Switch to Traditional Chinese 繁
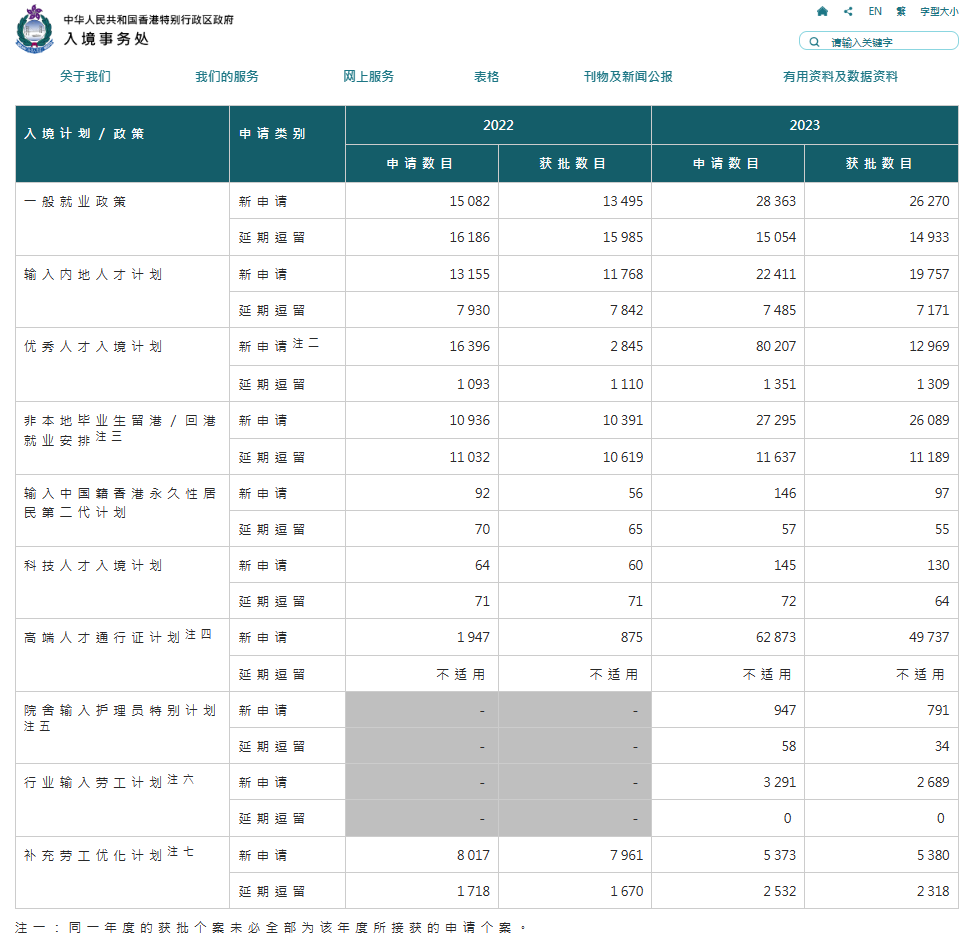The height and width of the screenshot is (943, 976). [x=901, y=11]
